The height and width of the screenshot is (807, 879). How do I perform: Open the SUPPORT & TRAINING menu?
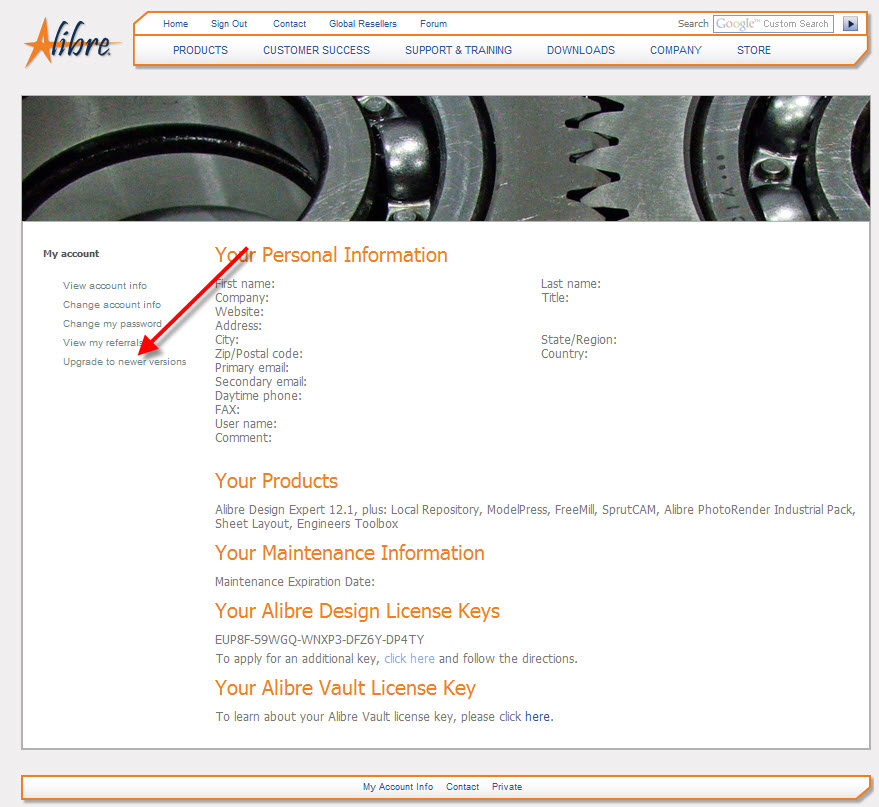point(458,50)
